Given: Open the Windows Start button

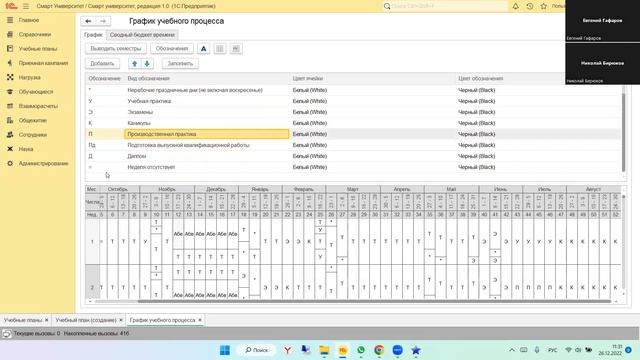Looking at the screenshot, I should coord(225,350).
